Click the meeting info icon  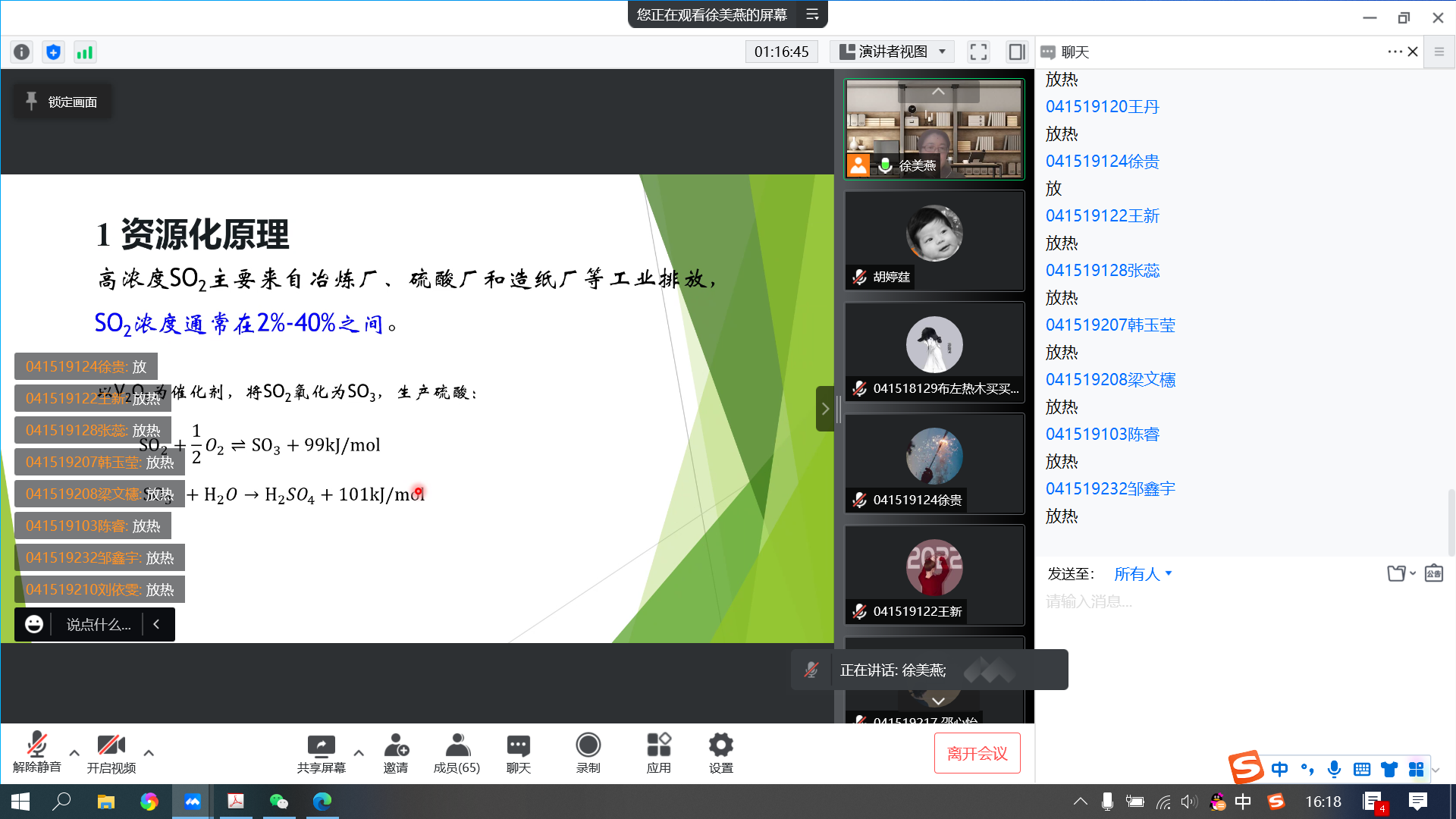(21, 52)
